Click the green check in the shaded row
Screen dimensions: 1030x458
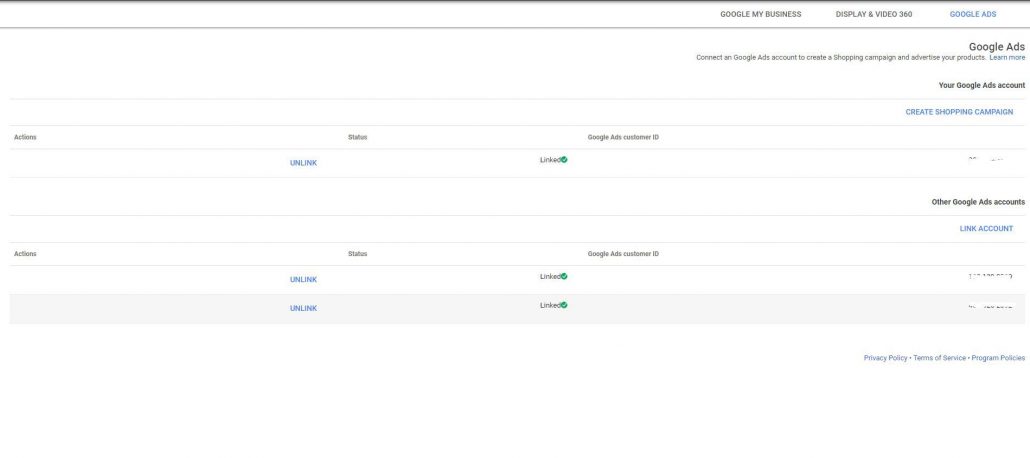(x=564, y=306)
